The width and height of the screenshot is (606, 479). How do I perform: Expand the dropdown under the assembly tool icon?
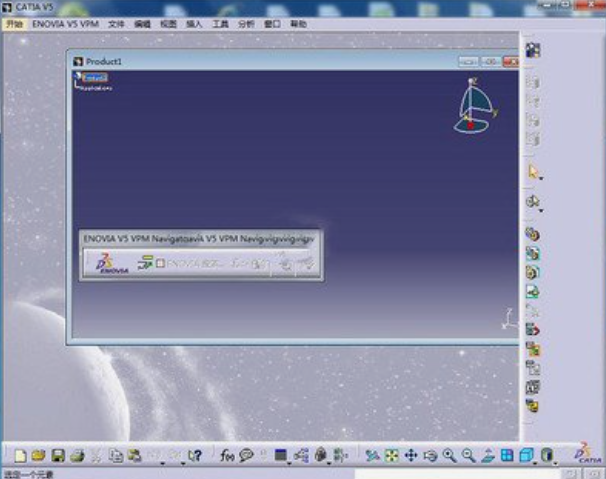click(542, 209)
